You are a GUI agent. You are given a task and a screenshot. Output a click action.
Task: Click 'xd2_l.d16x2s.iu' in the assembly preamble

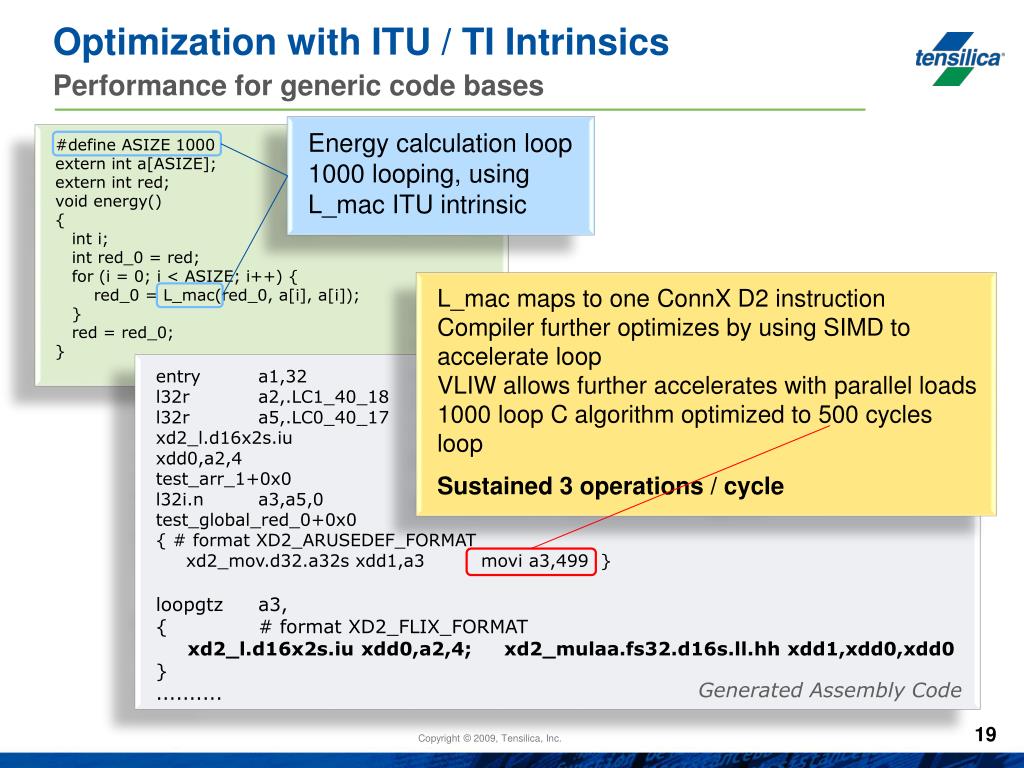pyautogui.click(x=224, y=438)
